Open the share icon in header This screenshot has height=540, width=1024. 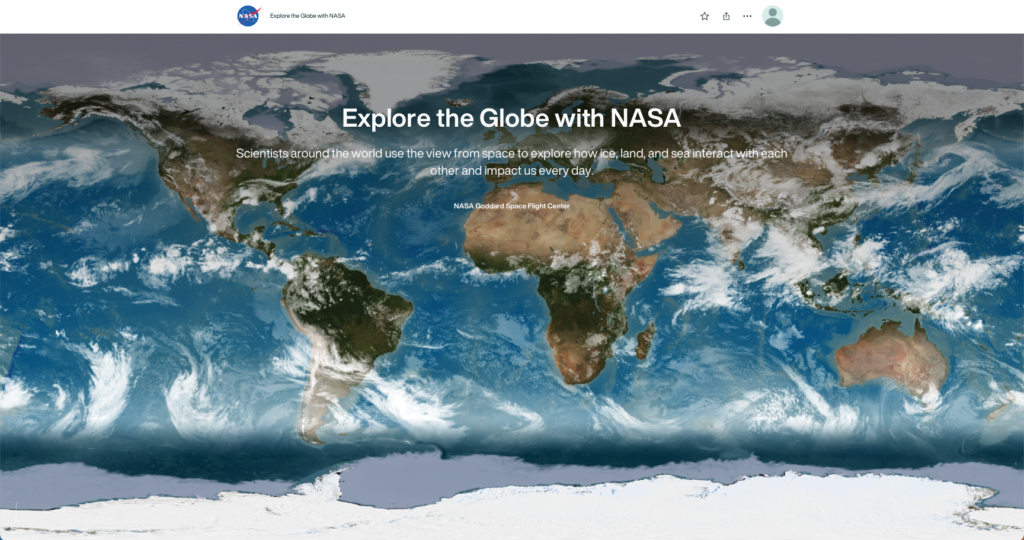pos(726,16)
